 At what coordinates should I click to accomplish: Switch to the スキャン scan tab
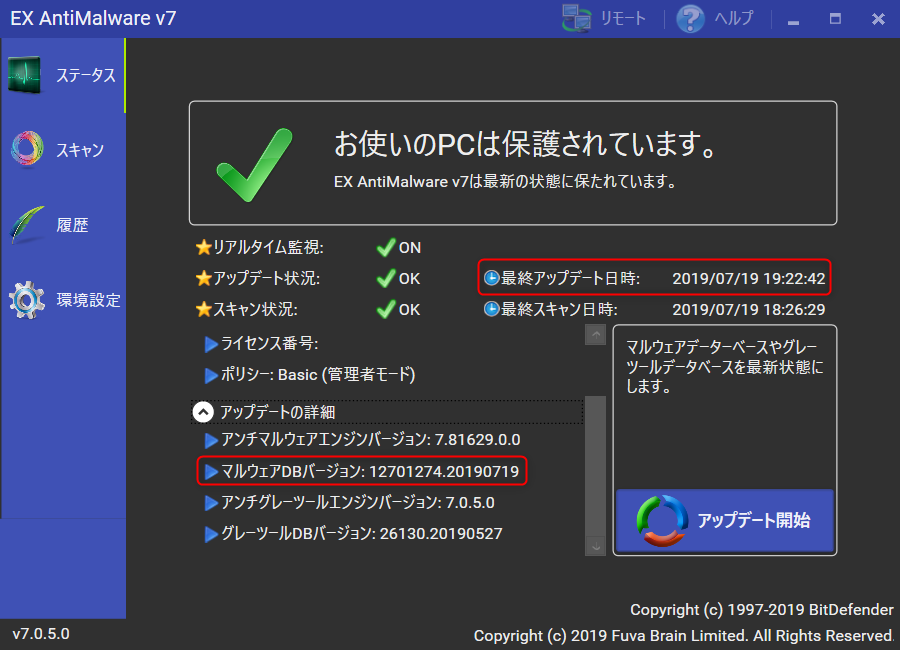pos(63,150)
